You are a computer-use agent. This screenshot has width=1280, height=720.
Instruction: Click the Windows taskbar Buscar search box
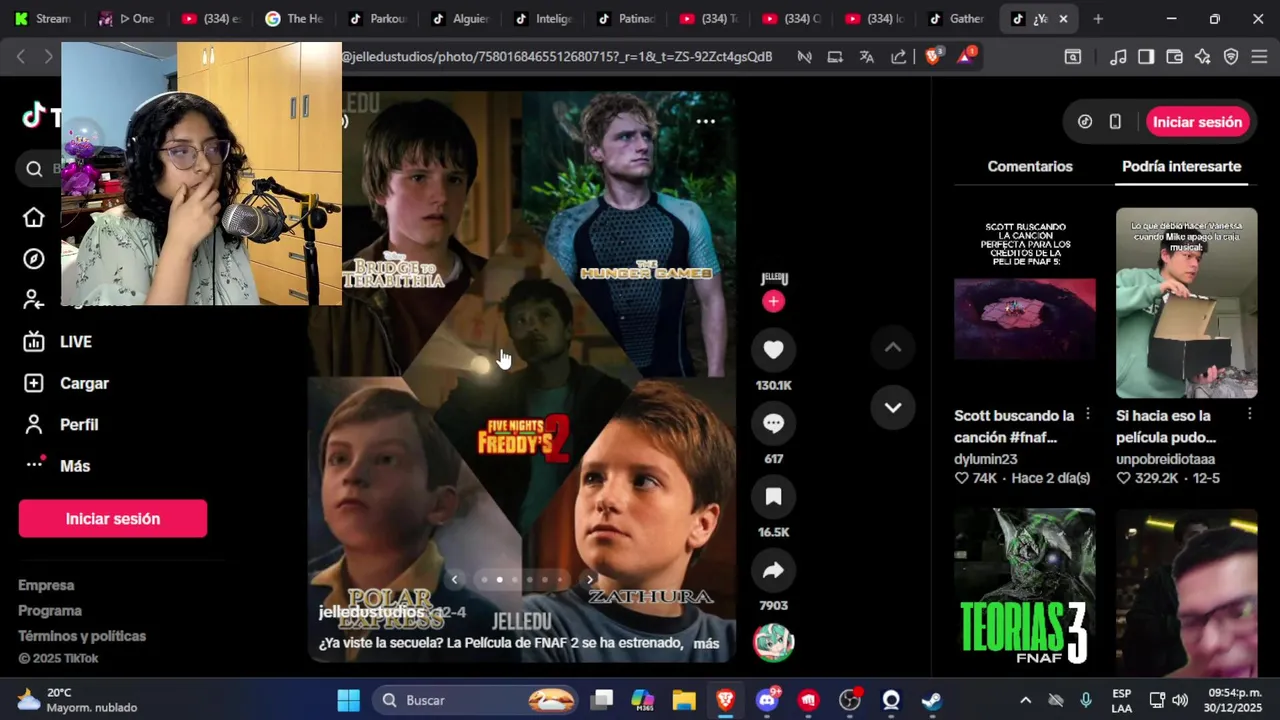pos(477,700)
